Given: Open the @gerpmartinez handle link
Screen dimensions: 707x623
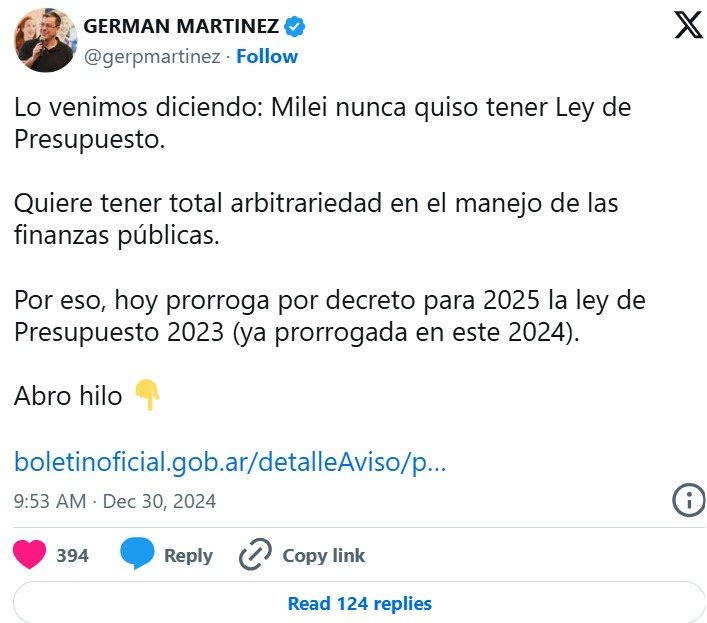Looking at the screenshot, I should [151, 56].
